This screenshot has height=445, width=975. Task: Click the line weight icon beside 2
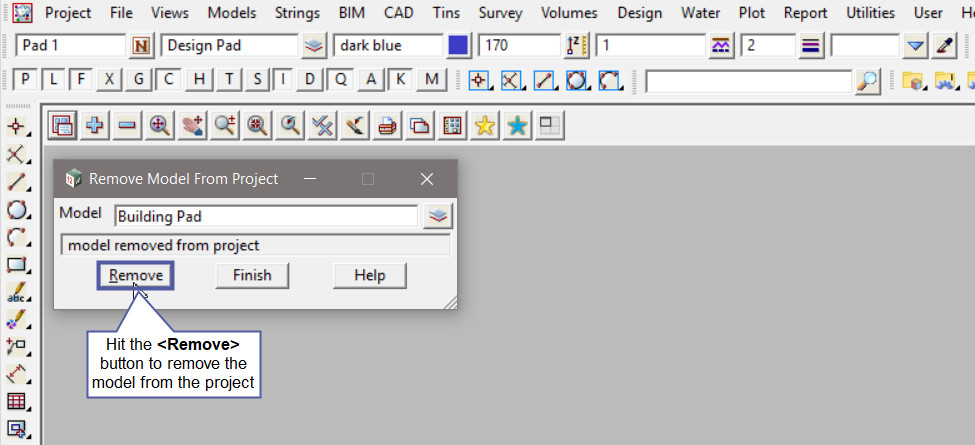[x=811, y=45]
